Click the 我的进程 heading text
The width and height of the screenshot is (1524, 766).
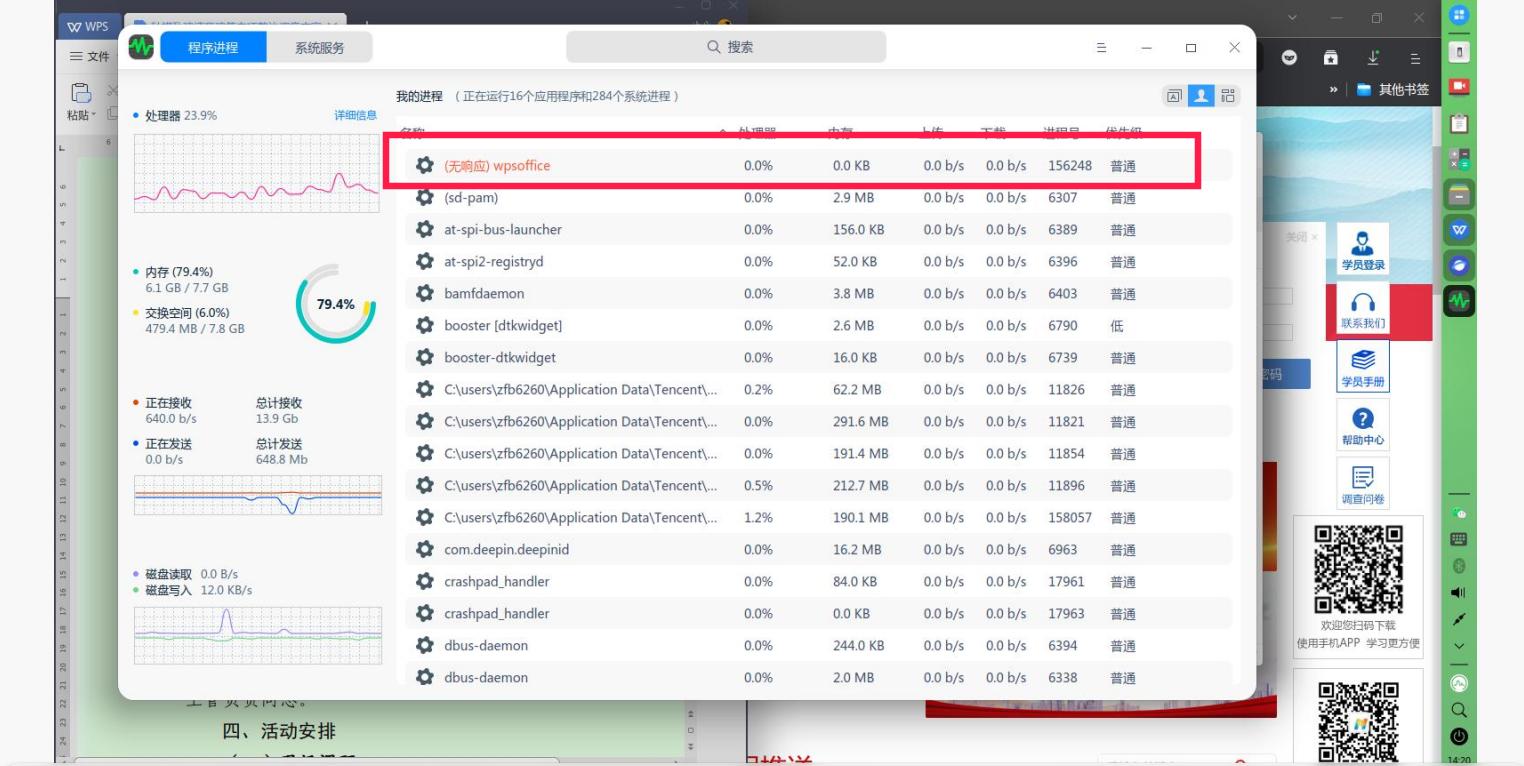(x=419, y=96)
